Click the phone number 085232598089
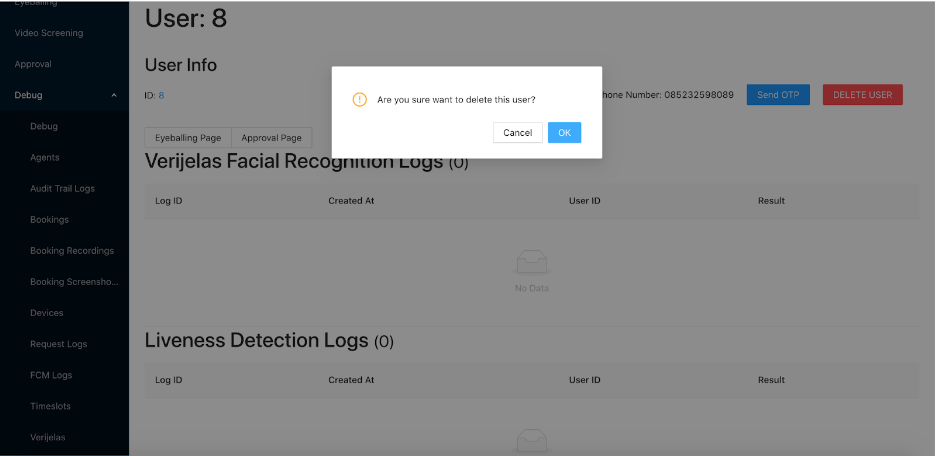 pos(699,95)
